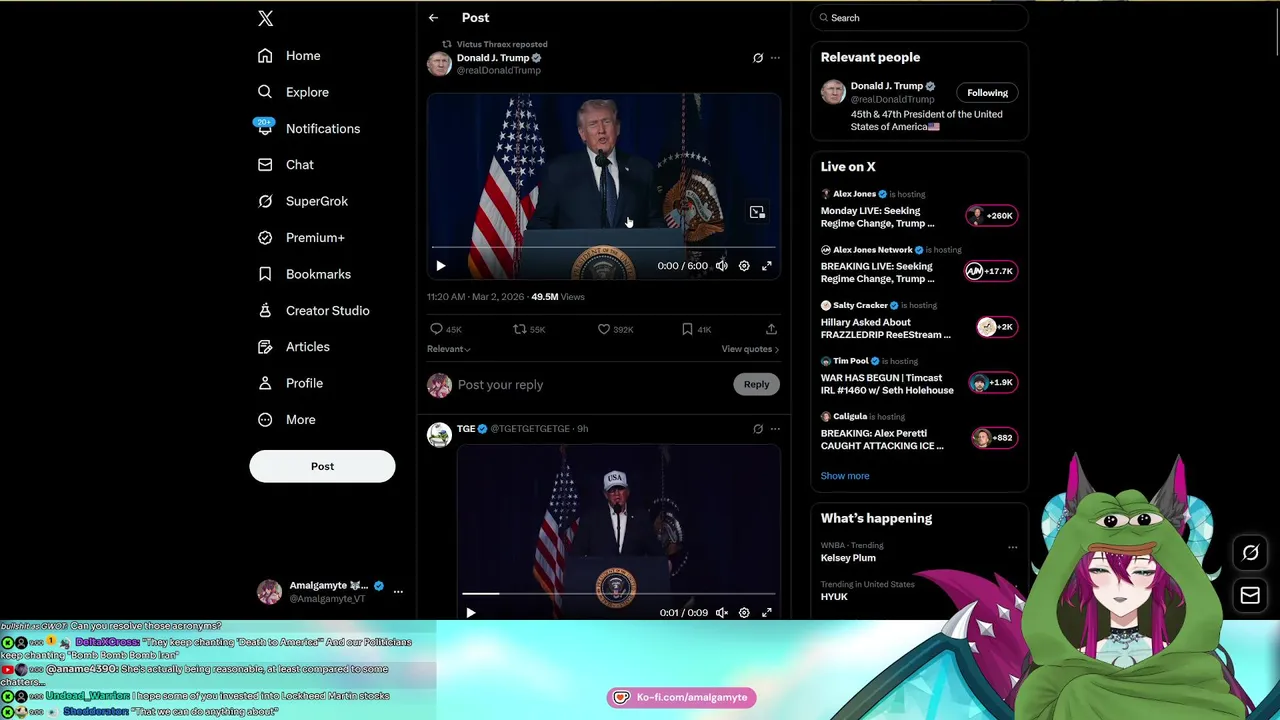Image resolution: width=1280 pixels, height=720 pixels.
Task: Seek the TGE video progress bar
Action: [618, 594]
